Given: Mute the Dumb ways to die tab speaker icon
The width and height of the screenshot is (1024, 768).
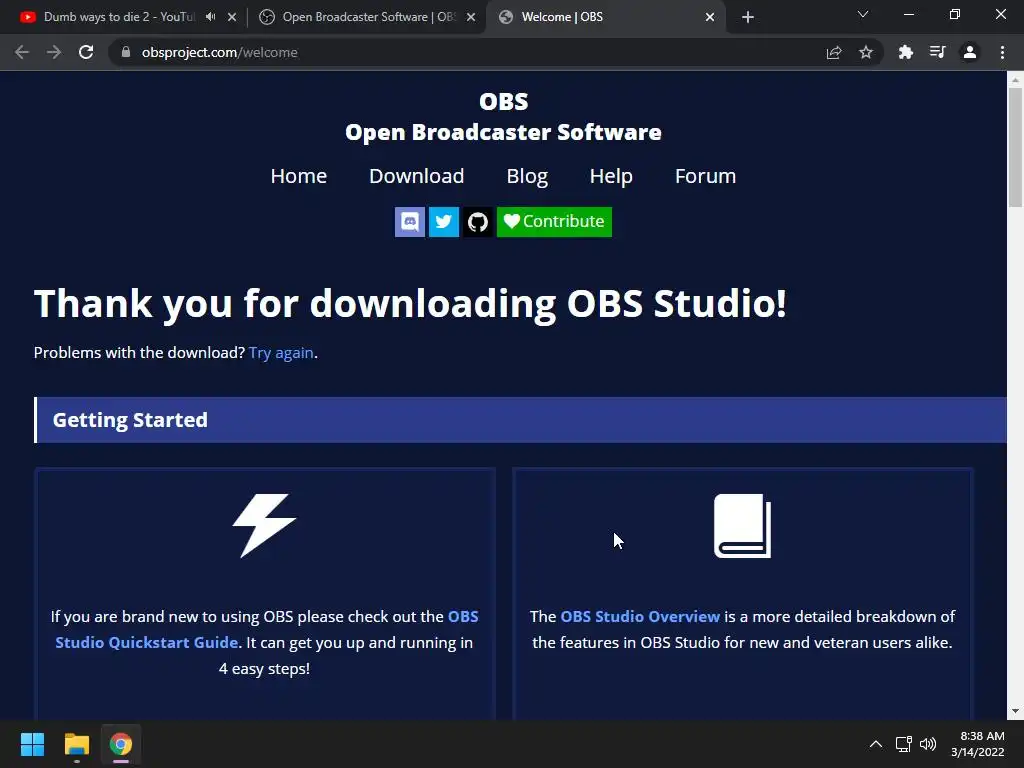Looking at the screenshot, I should 210,17.
